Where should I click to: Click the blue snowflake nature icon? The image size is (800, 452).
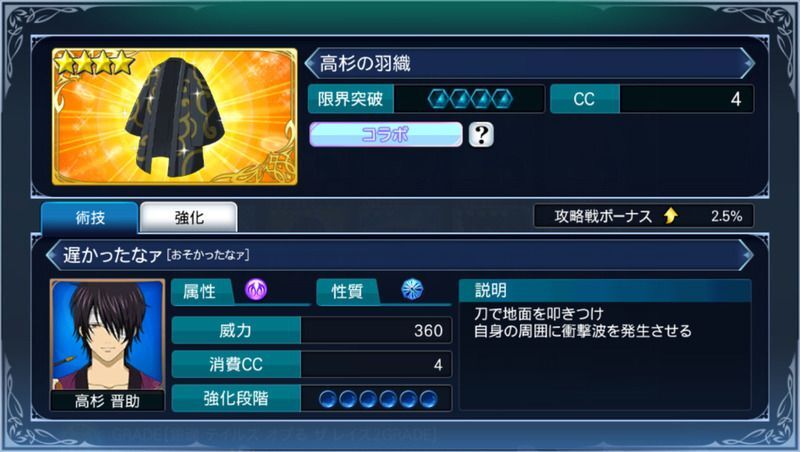click(412, 289)
